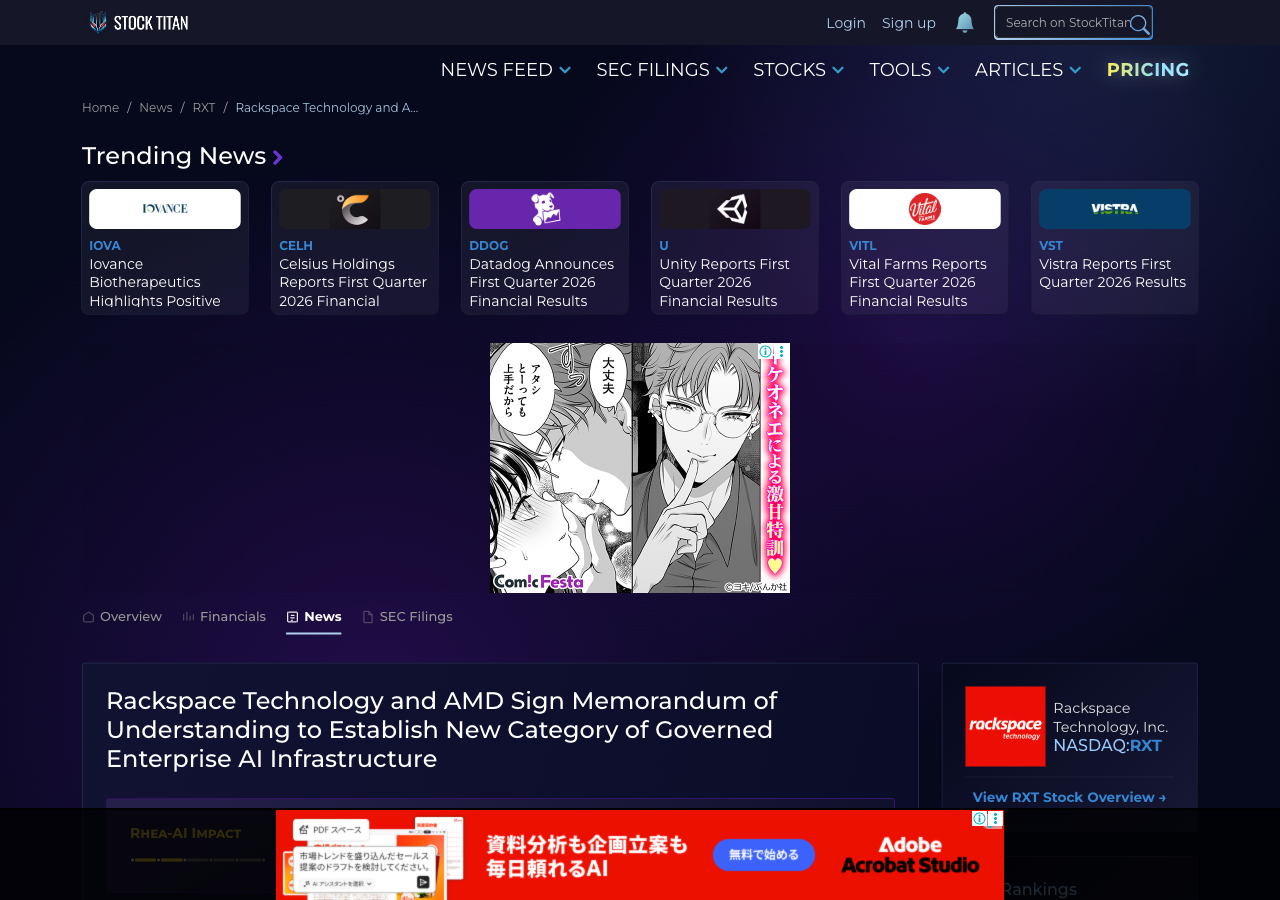Expand the NEWS FEED menu
Viewport: 1280px width, 900px height.
(x=506, y=70)
